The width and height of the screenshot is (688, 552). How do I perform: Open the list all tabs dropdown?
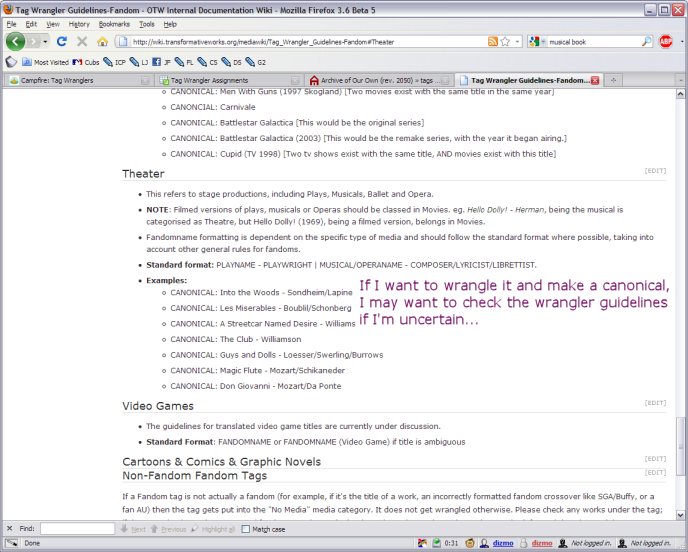pyautogui.click(x=681, y=80)
